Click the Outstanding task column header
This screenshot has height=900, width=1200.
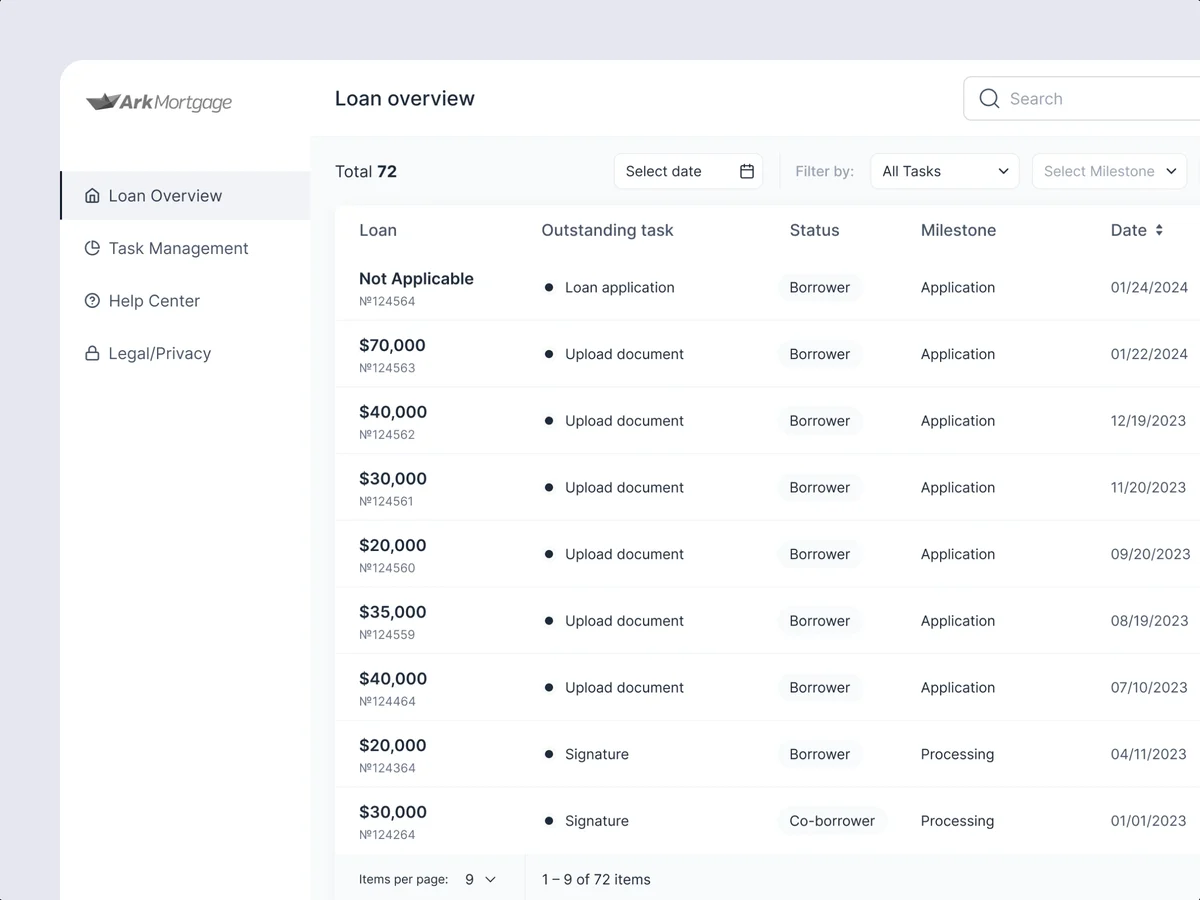607,230
